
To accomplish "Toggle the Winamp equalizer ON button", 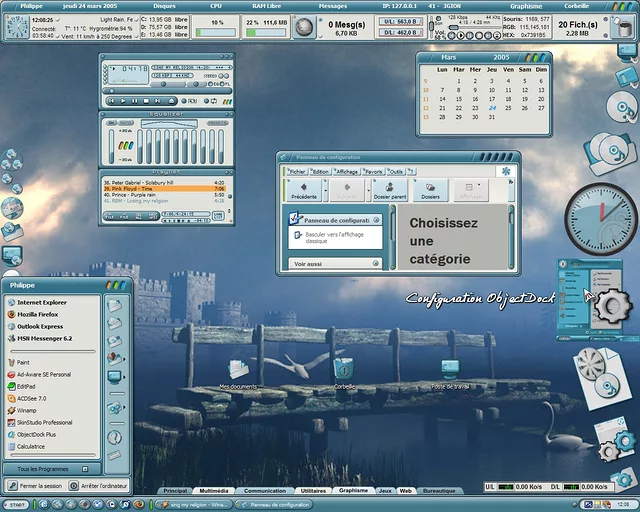I will [113, 124].
